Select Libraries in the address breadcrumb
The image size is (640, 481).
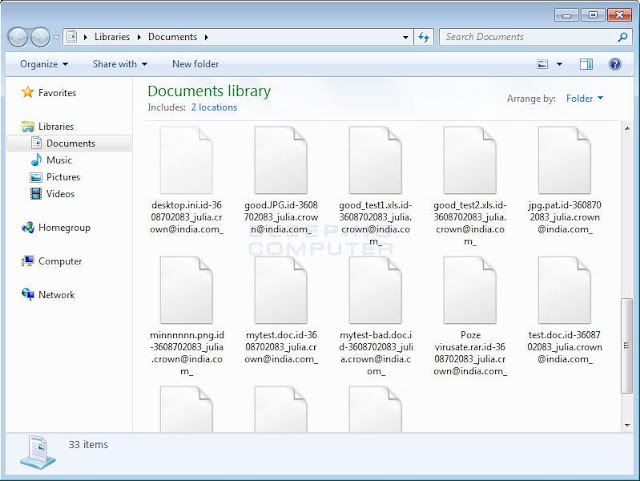click(x=112, y=37)
